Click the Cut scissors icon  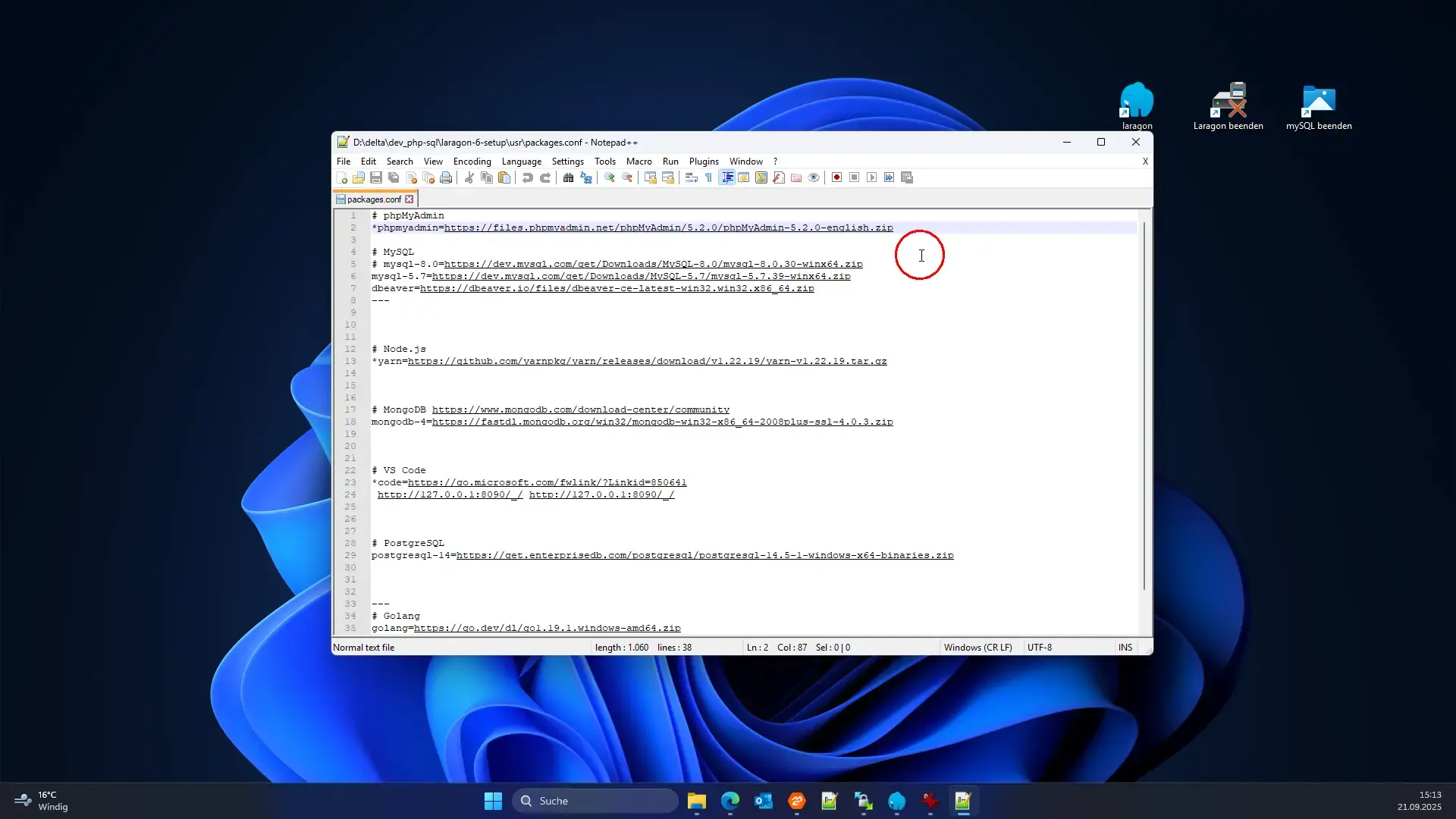(469, 177)
